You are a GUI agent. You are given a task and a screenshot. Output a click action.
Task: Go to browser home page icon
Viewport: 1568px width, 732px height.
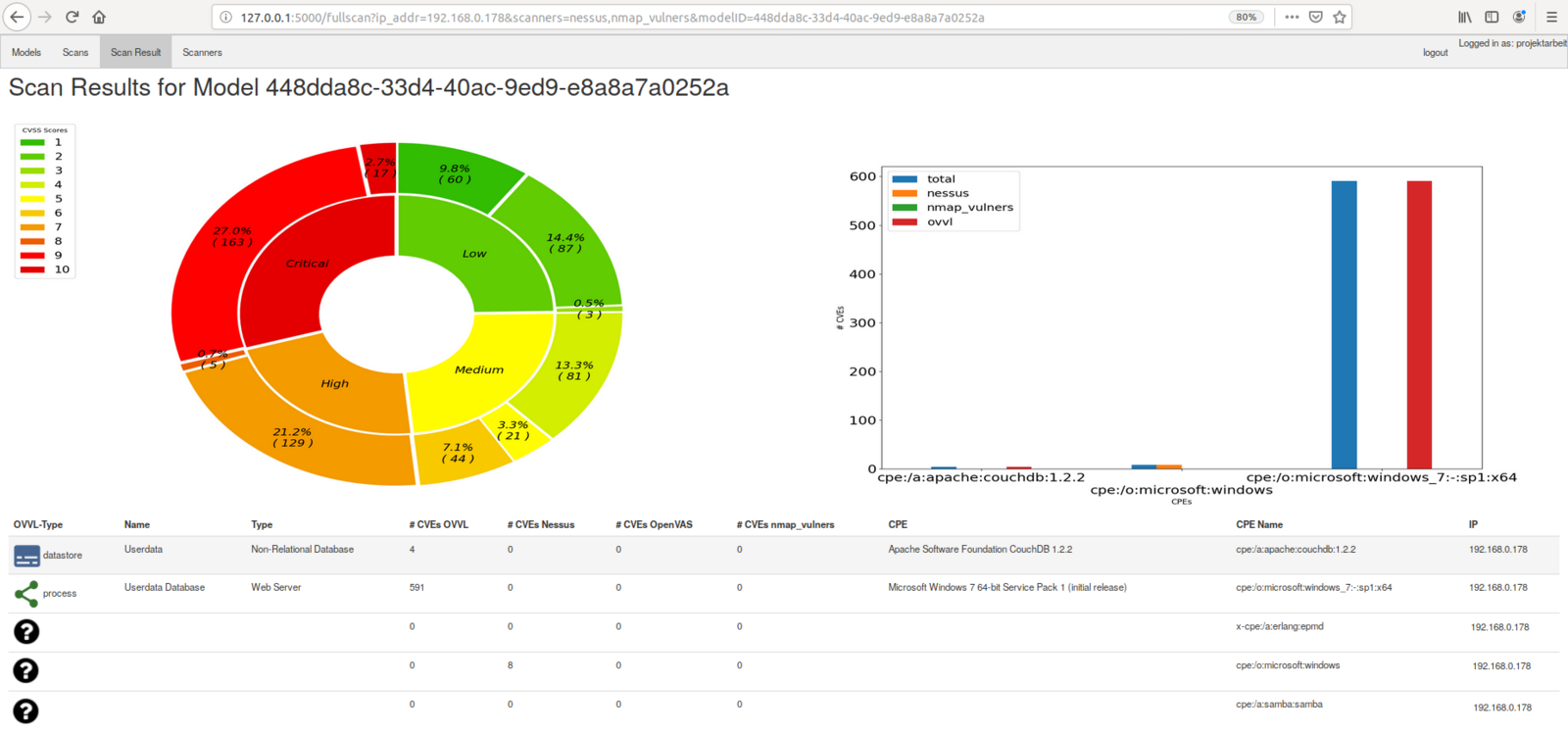click(99, 17)
